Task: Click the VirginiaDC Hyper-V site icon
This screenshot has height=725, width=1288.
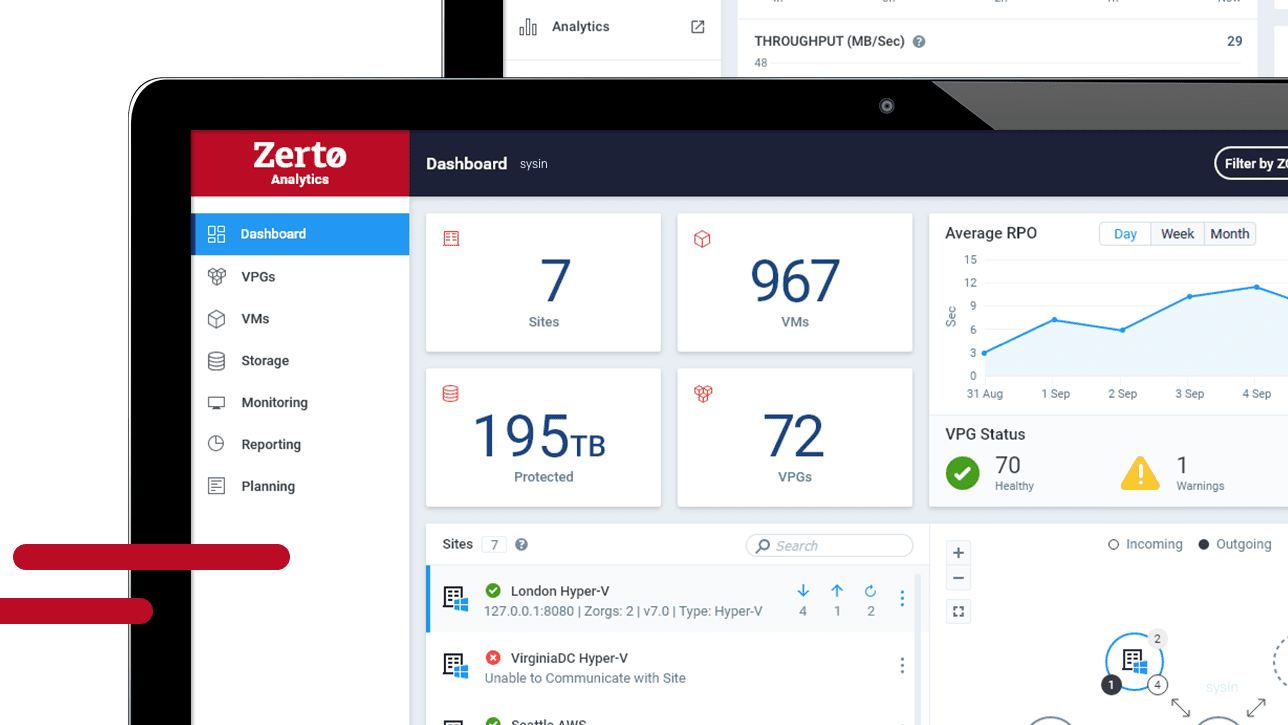Action: pyautogui.click(x=455, y=666)
